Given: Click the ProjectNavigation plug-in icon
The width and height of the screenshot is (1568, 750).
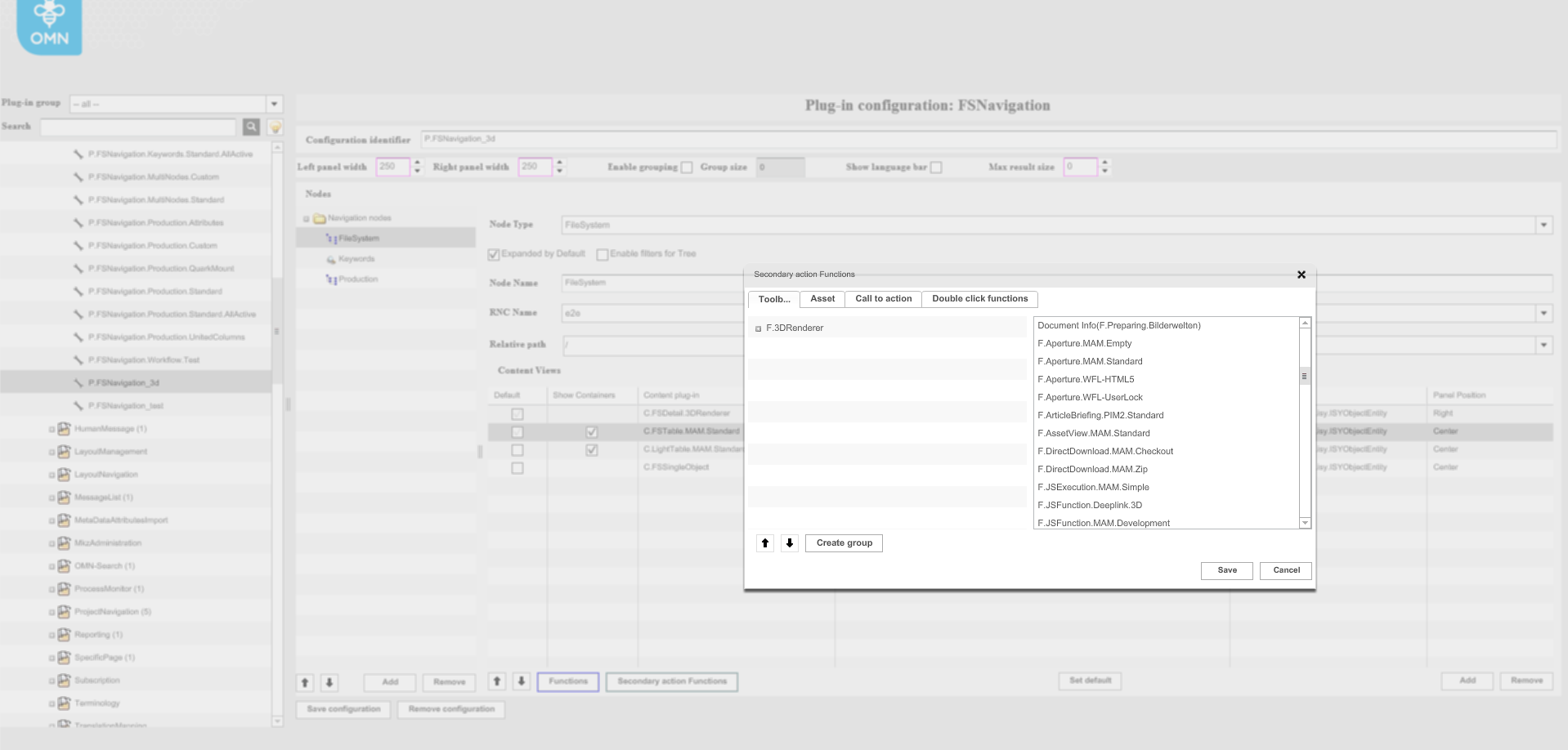Looking at the screenshot, I should point(64,611).
